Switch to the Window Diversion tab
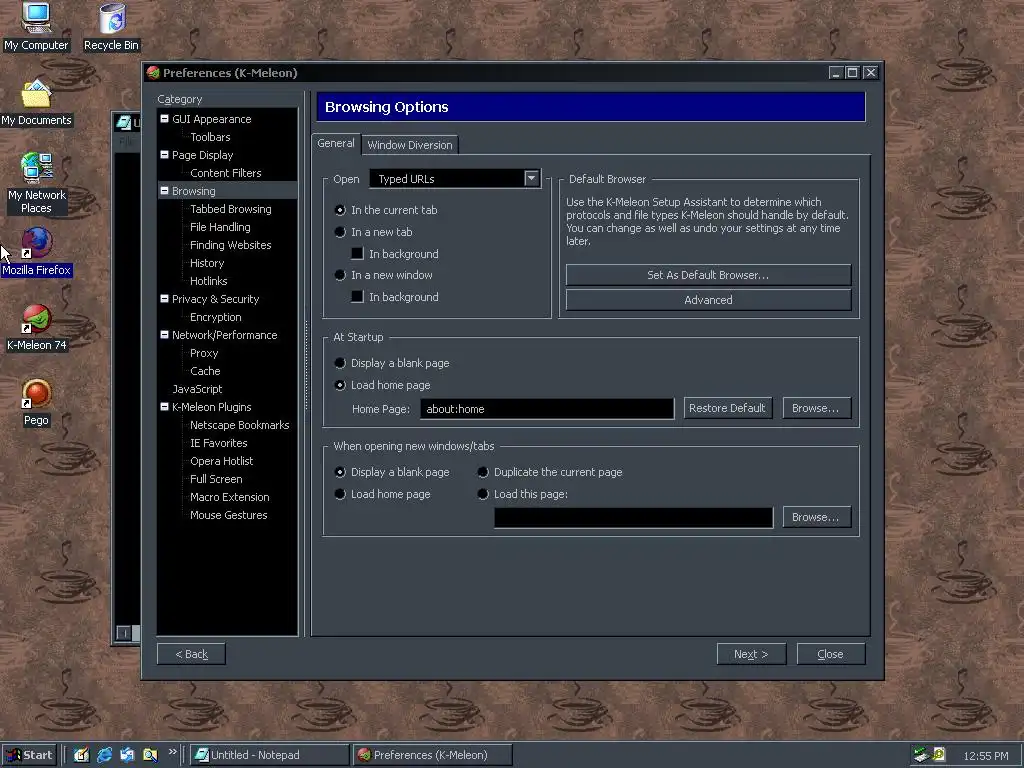Screen dimensions: 1024x768 409,145
